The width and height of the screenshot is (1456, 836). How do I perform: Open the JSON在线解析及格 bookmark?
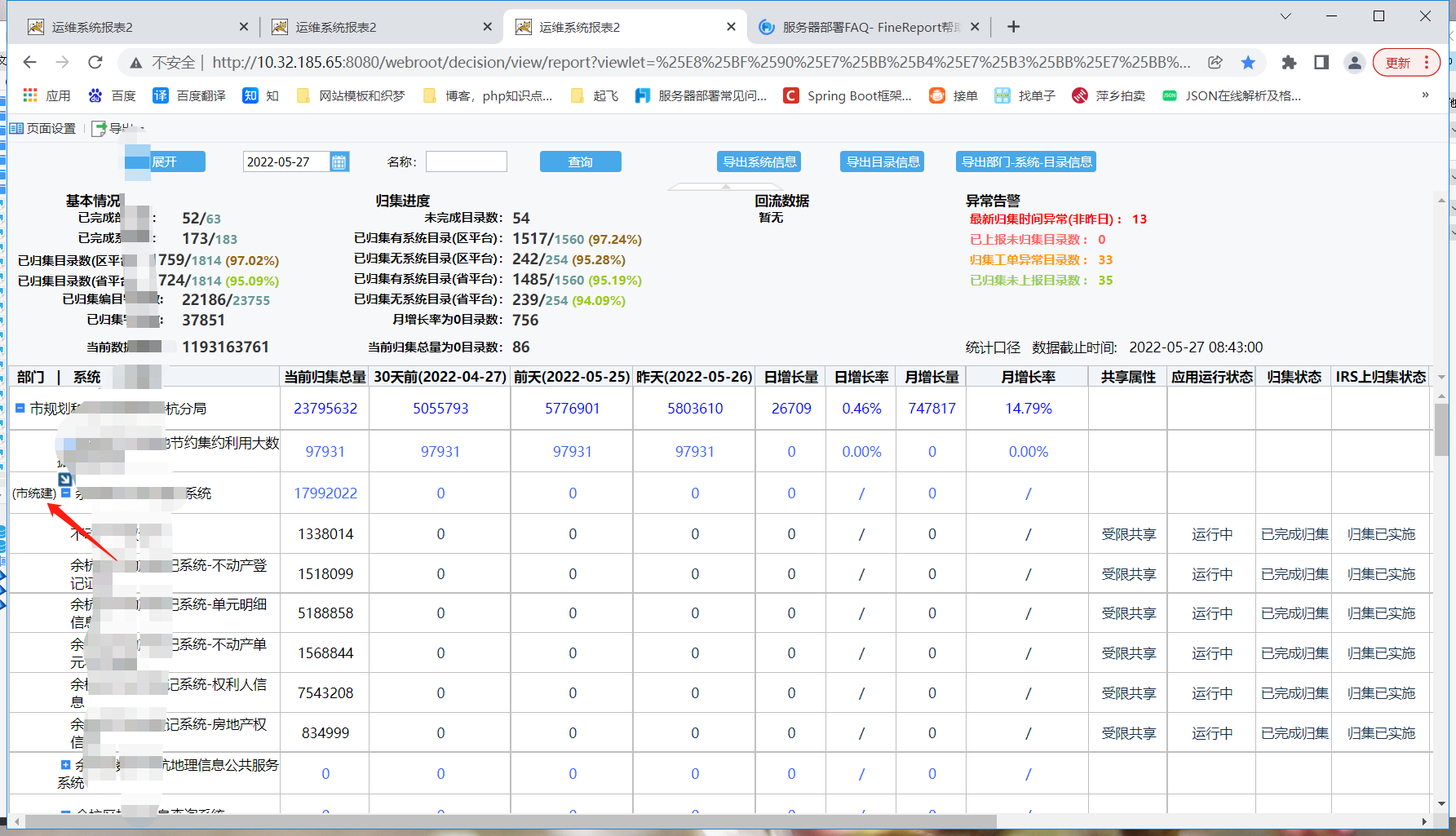tap(1232, 95)
